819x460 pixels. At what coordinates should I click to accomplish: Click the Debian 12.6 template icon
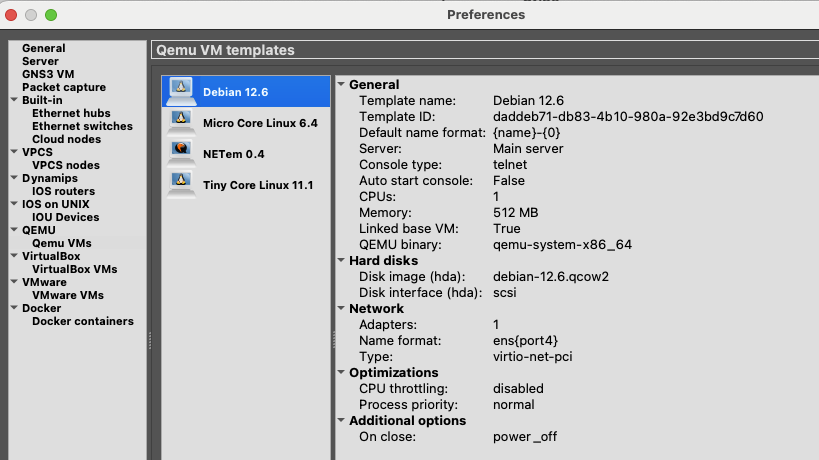click(181, 91)
